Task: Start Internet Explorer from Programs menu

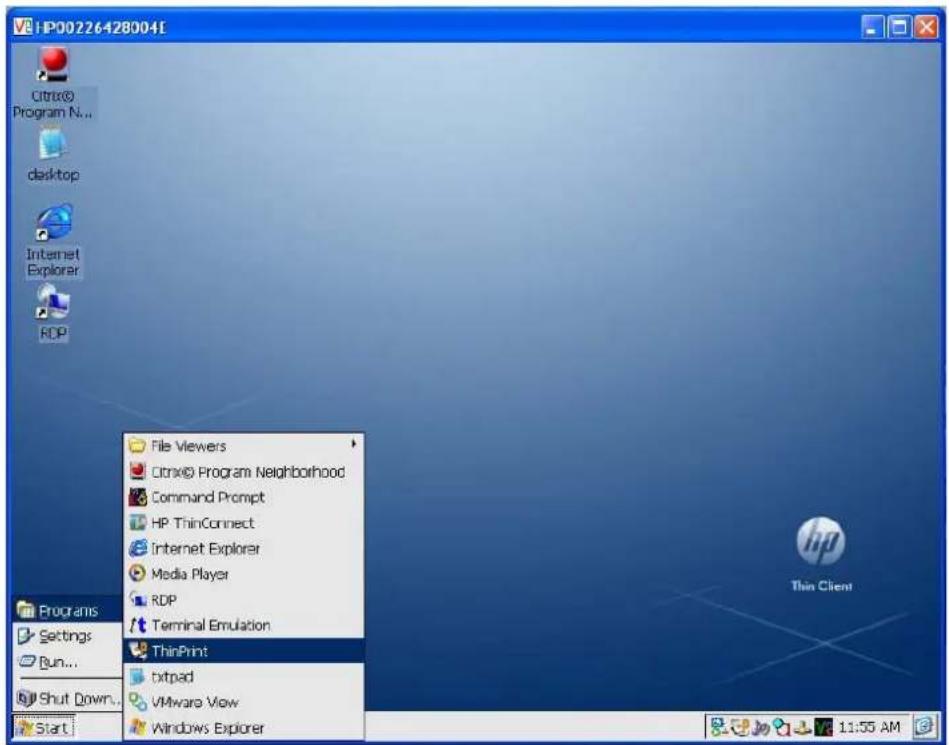Action: tap(243, 548)
